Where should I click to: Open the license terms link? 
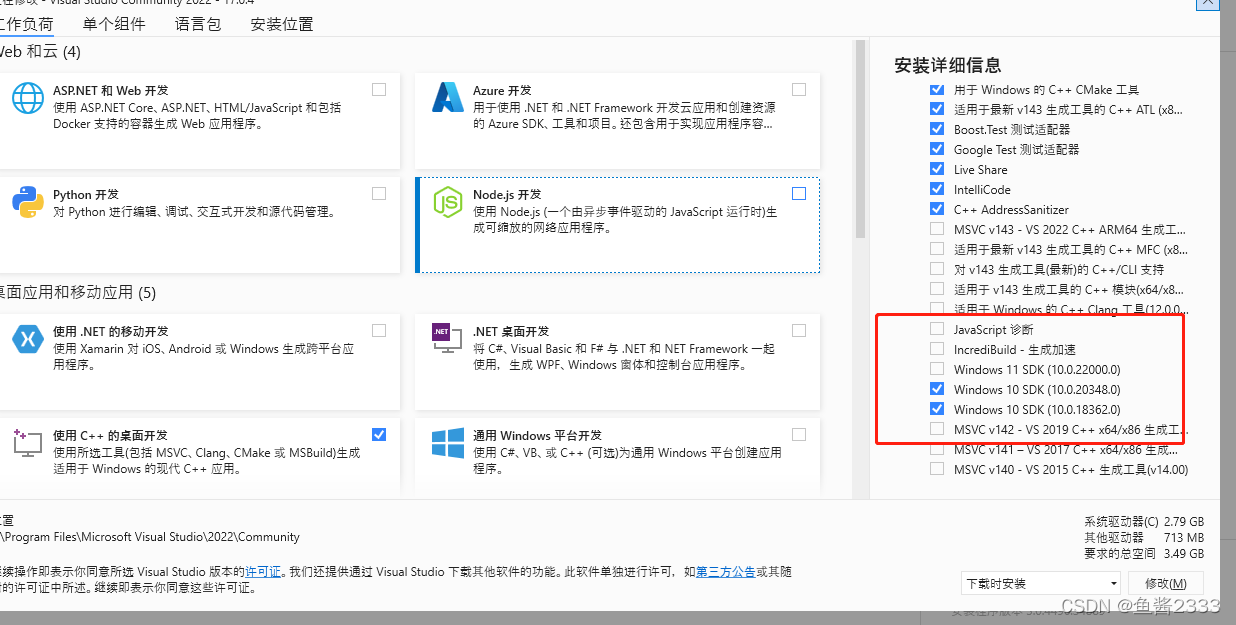(x=264, y=572)
